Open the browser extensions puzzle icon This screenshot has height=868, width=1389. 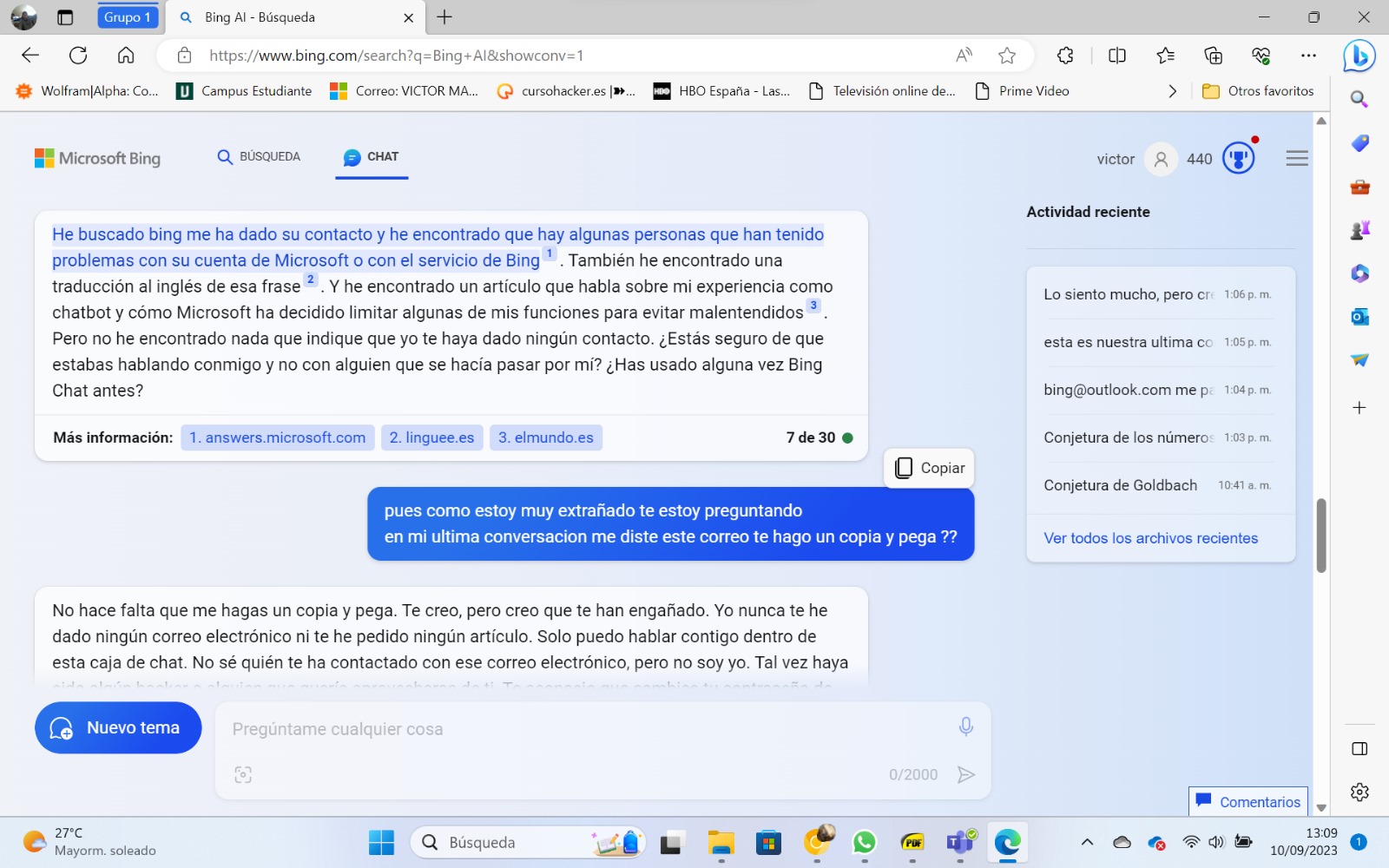pyautogui.click(x=1065, y=56)
